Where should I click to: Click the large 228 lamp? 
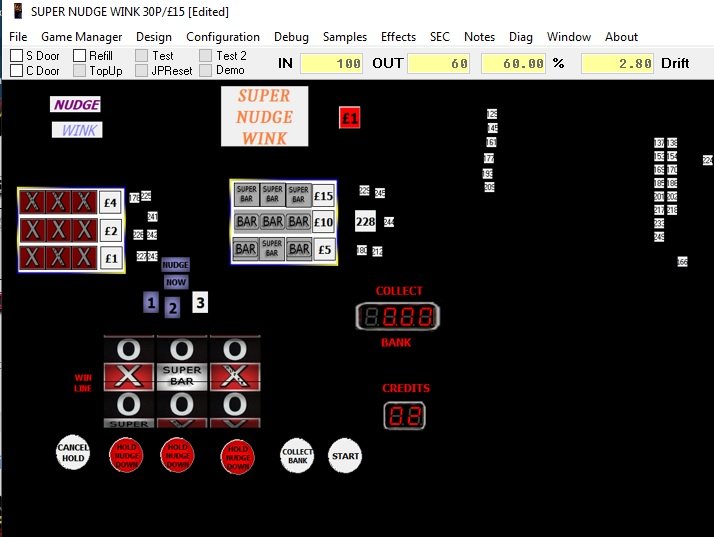366,221
